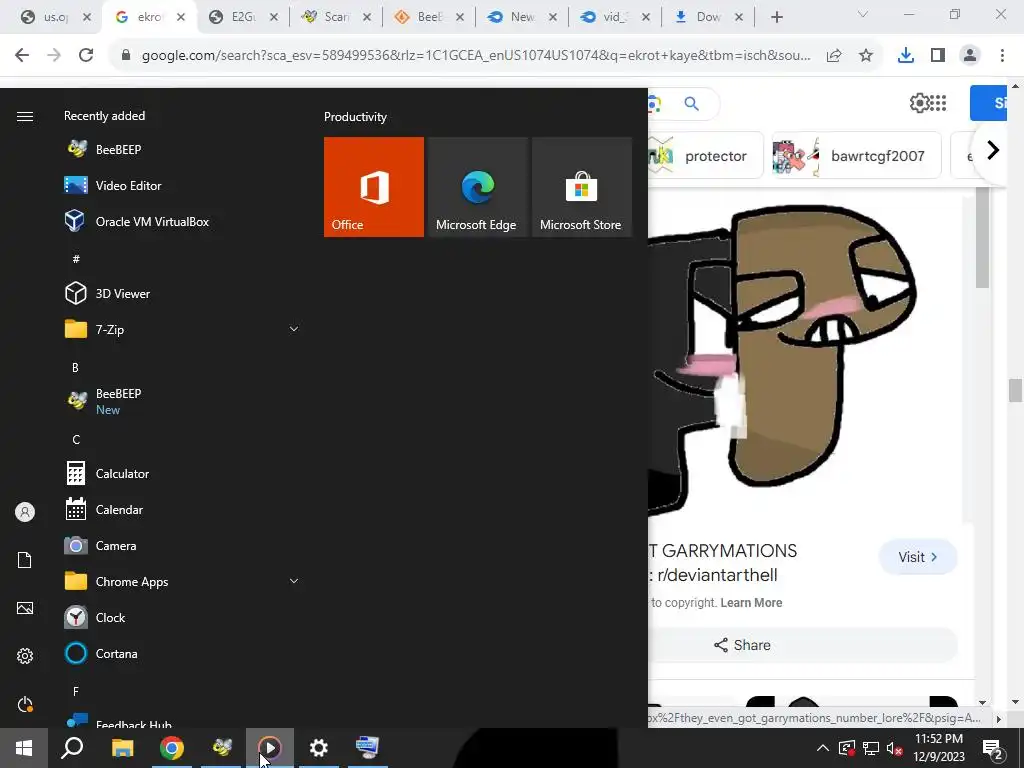Share this page from address bar
The height and width of the screenshot is (768, 1024).
click(x=834, y=56)
